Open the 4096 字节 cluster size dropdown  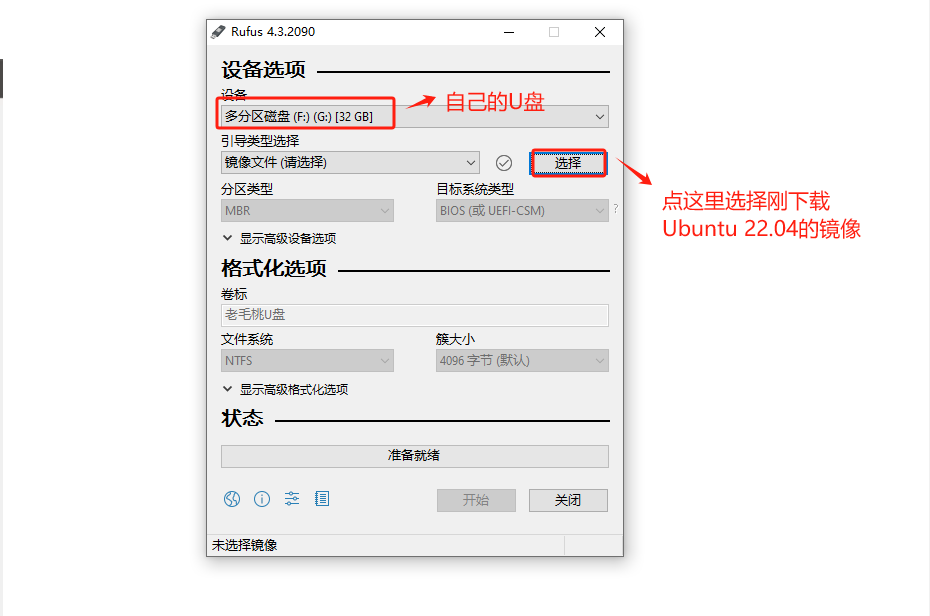pyautogui.click(x=522, y=360)
